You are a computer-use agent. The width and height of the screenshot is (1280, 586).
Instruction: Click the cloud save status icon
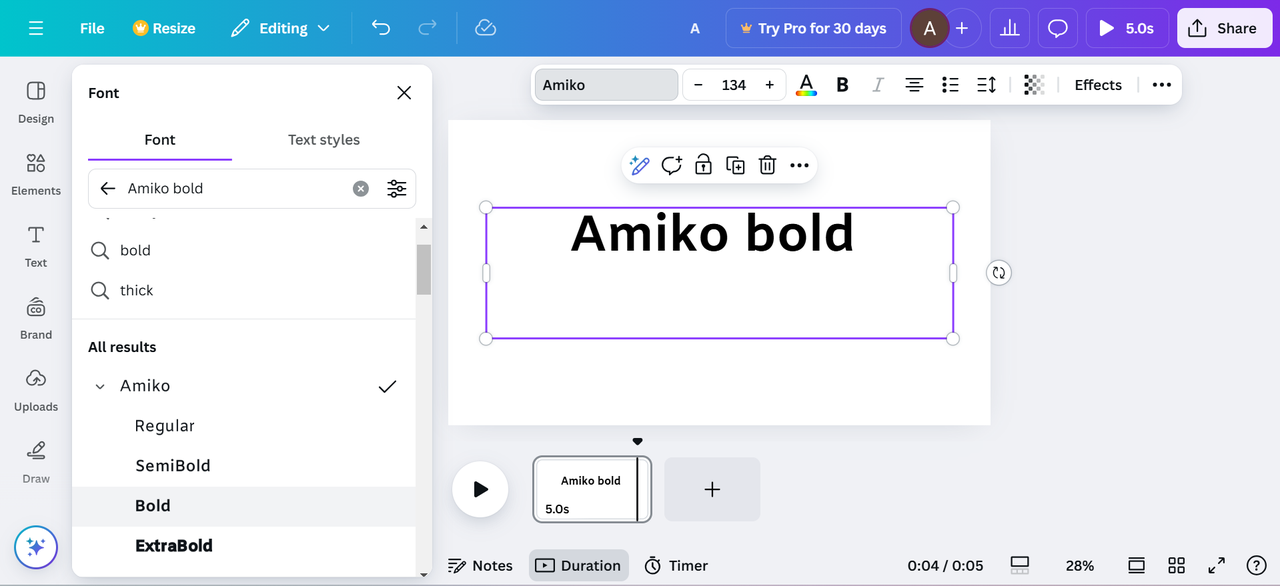485,28
